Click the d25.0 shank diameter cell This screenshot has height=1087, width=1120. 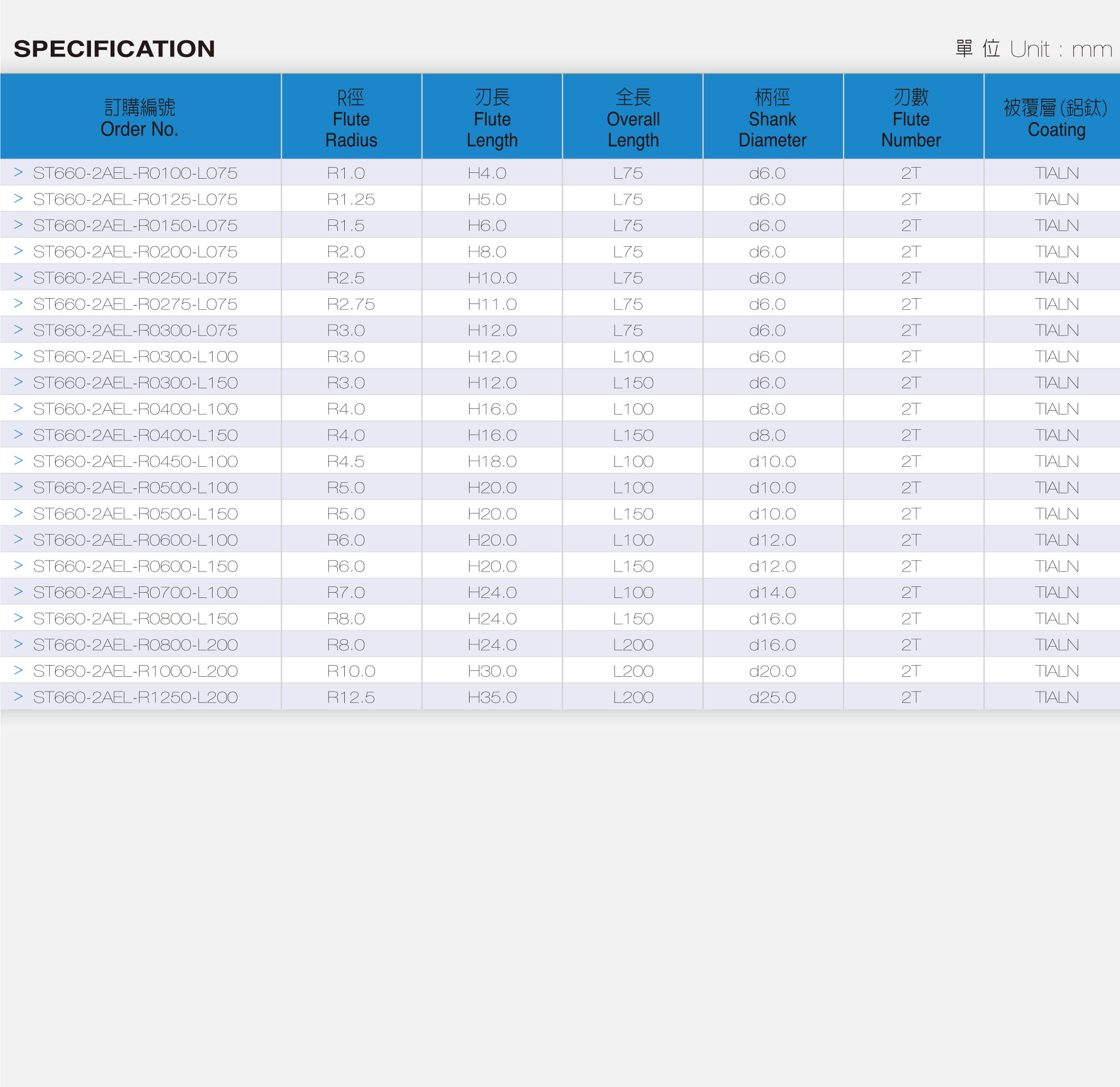point(773,697)
